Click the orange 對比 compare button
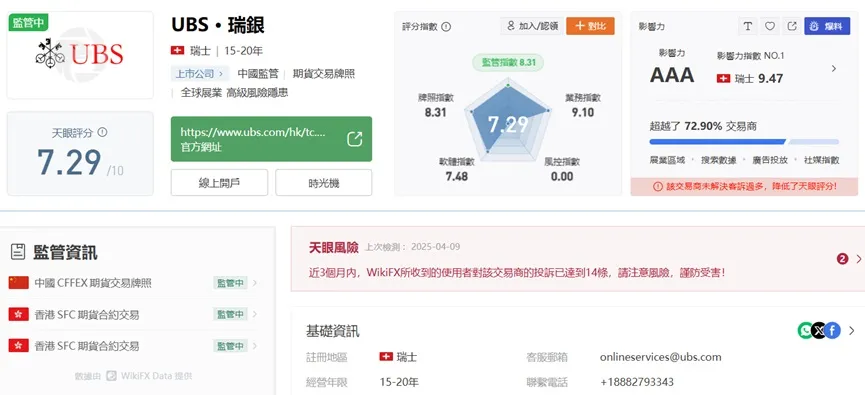Viewport: 865px width, 395px height. coord(590,26)
